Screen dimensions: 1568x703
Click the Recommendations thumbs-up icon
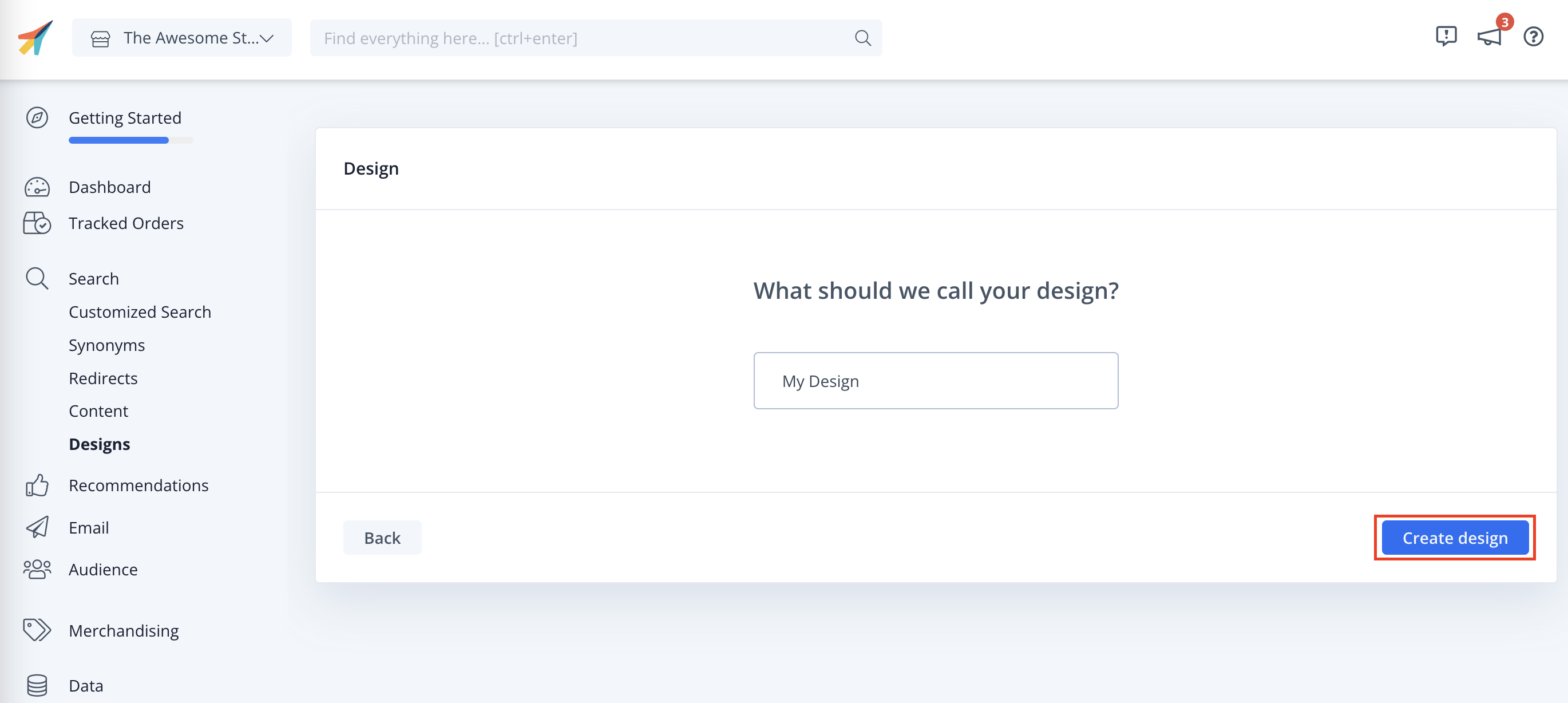[x=37, y=485]
